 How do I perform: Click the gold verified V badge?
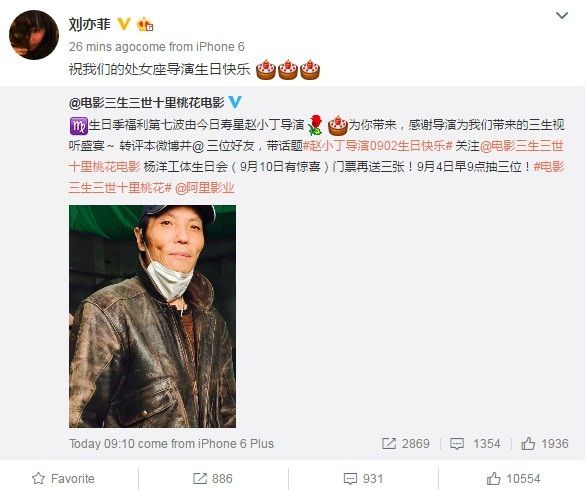[124, 24]
